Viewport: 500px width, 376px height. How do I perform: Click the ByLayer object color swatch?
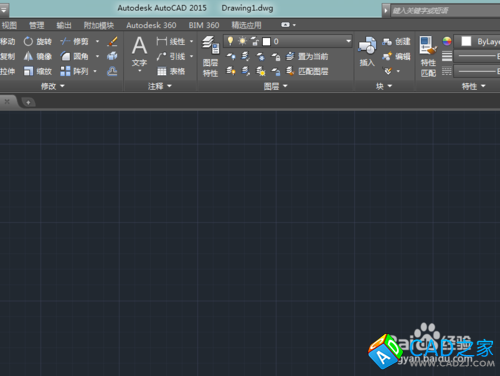466,41
